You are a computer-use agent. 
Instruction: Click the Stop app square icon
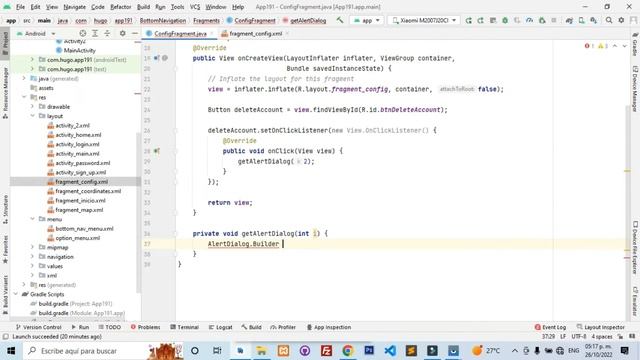click(x=554, y=20)
